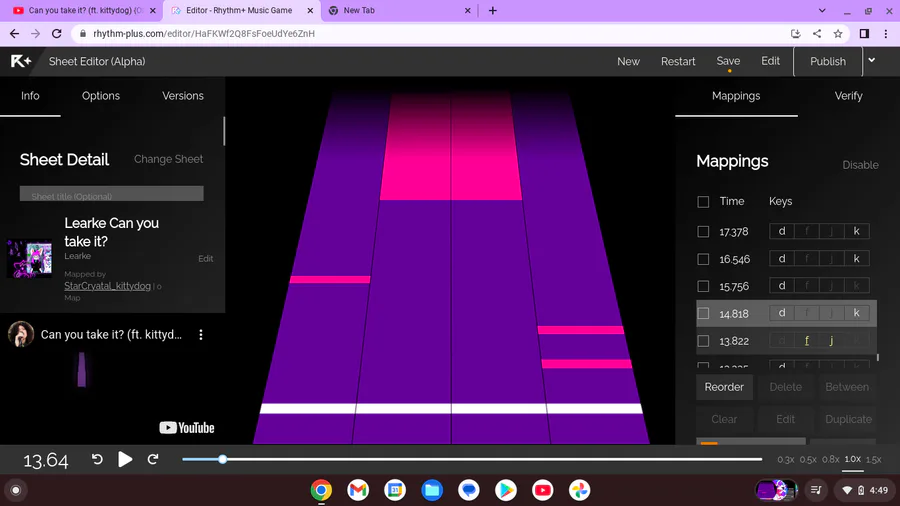Click the YouTube logo on video
This screenshot has height=506, width=900.
[x=187, y=427]
